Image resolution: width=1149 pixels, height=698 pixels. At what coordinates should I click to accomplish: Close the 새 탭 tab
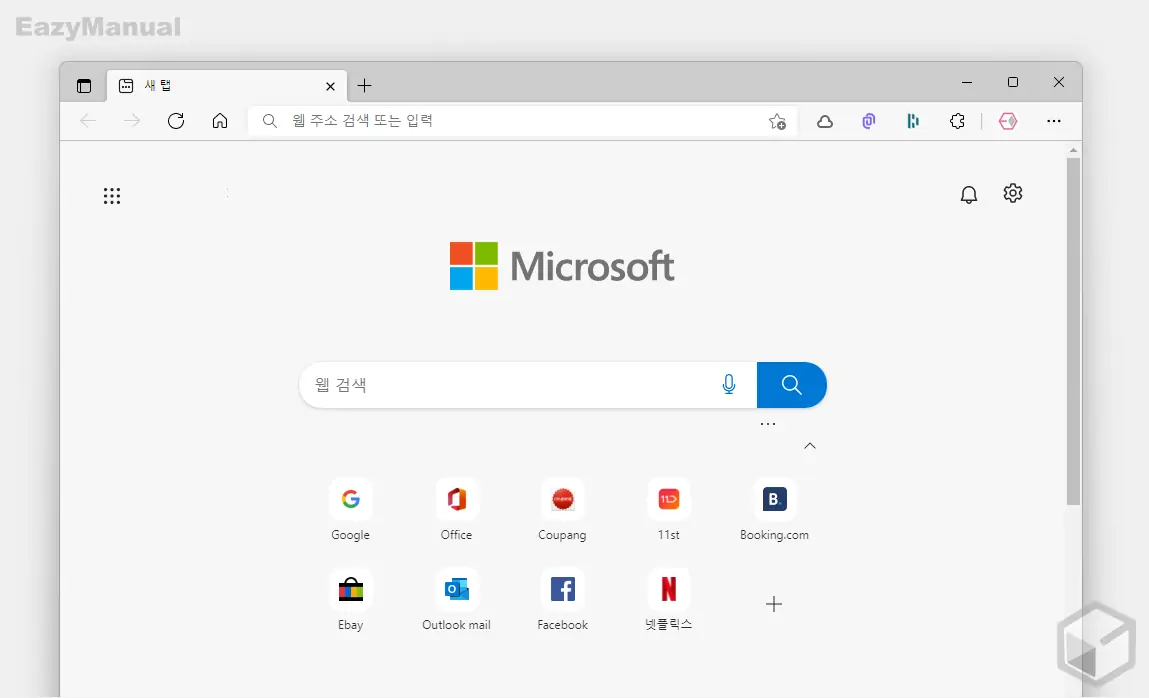click(330, 86)
